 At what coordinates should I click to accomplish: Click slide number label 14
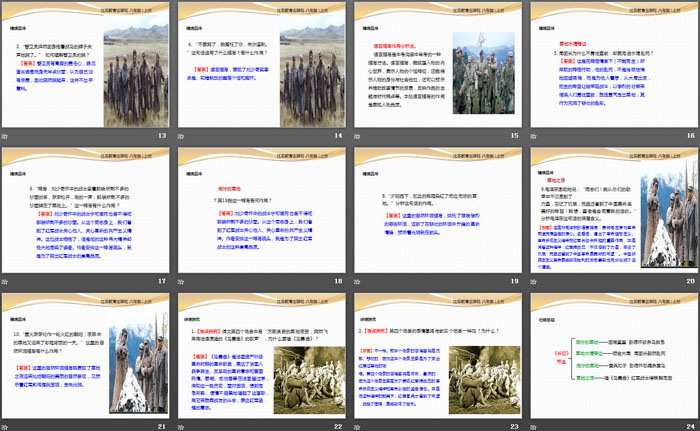338,135
